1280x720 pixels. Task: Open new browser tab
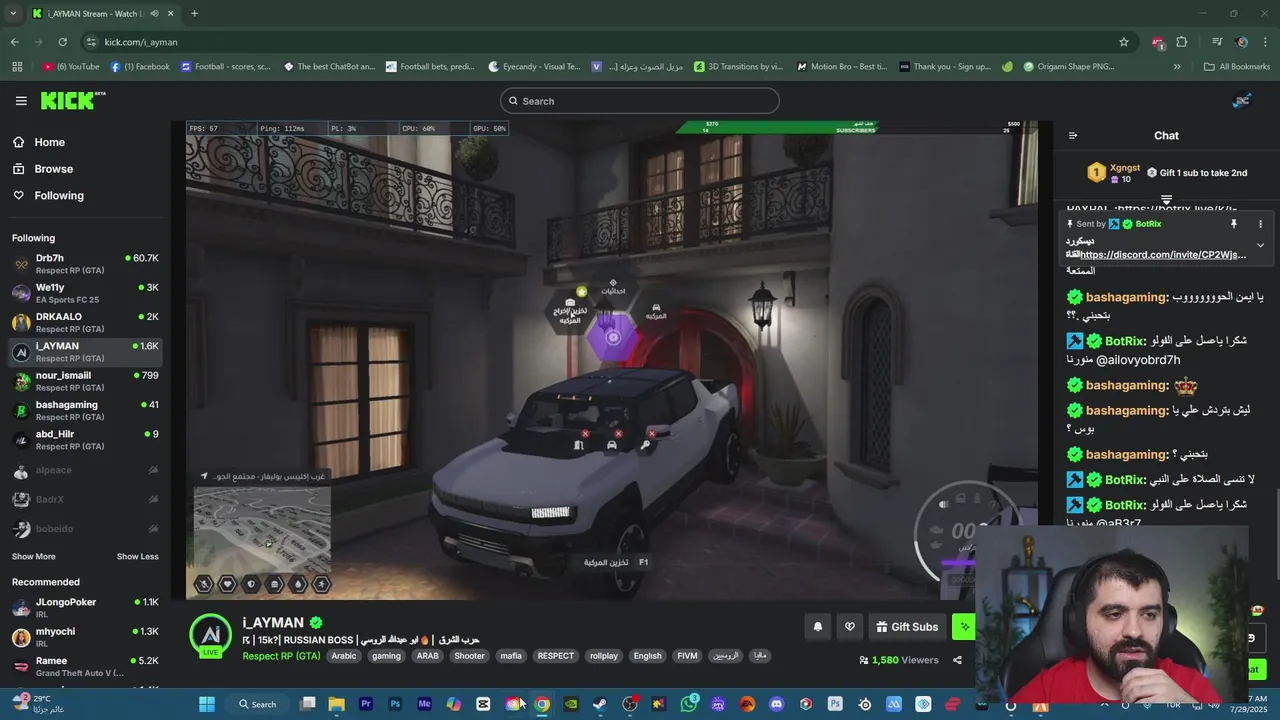(x=194, y=13)
